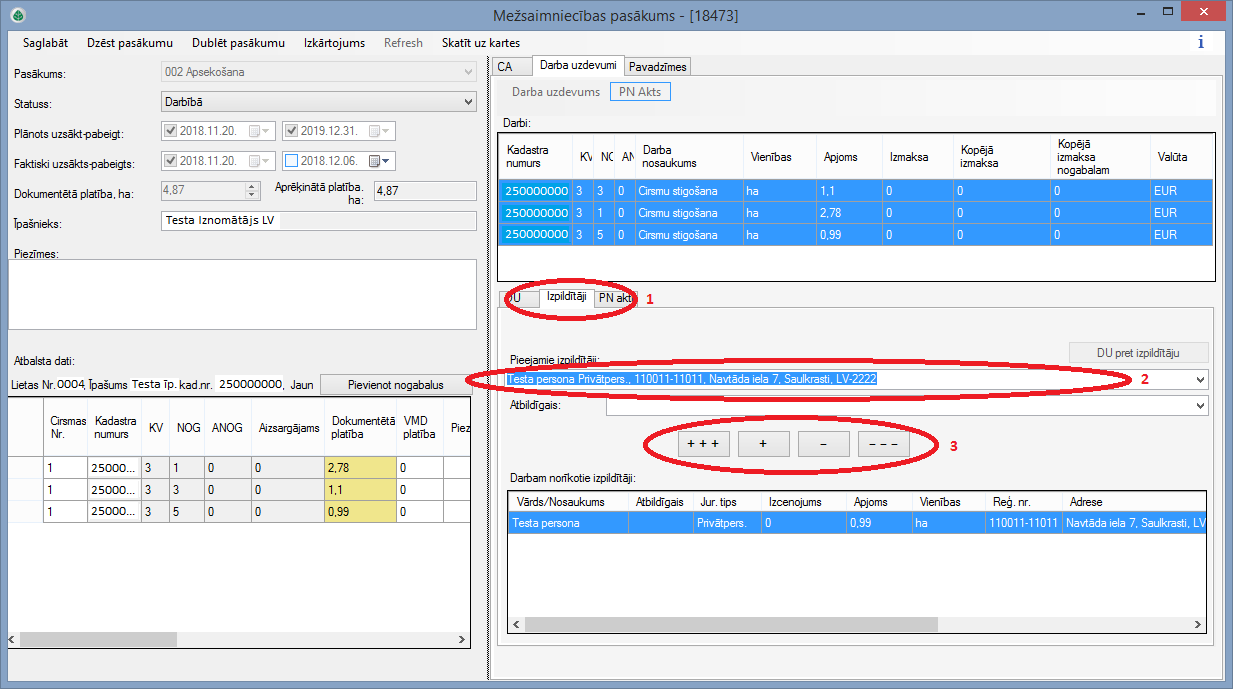Click Saglabāt to save the event
The width and height of the screenshot is (1233, 689).
45,43
